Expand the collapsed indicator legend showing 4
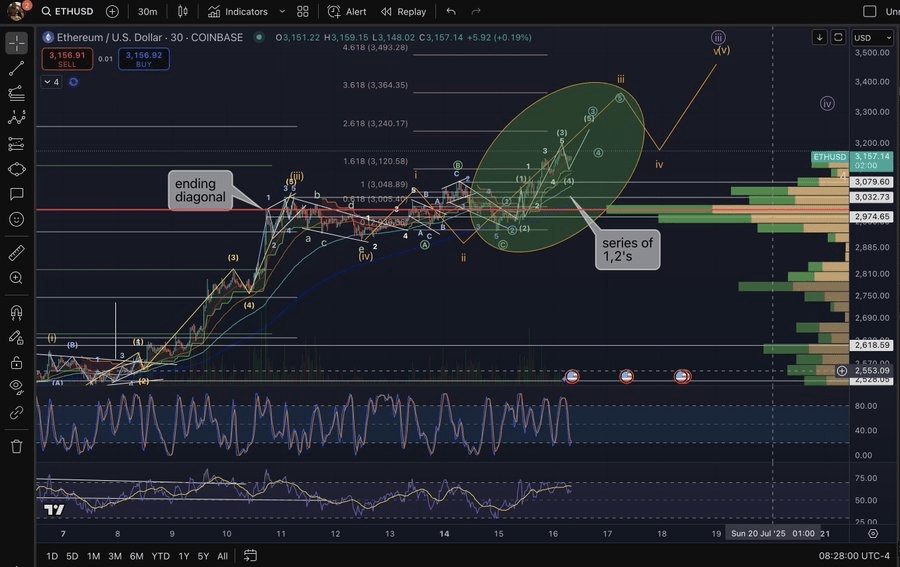 (50, 82)
